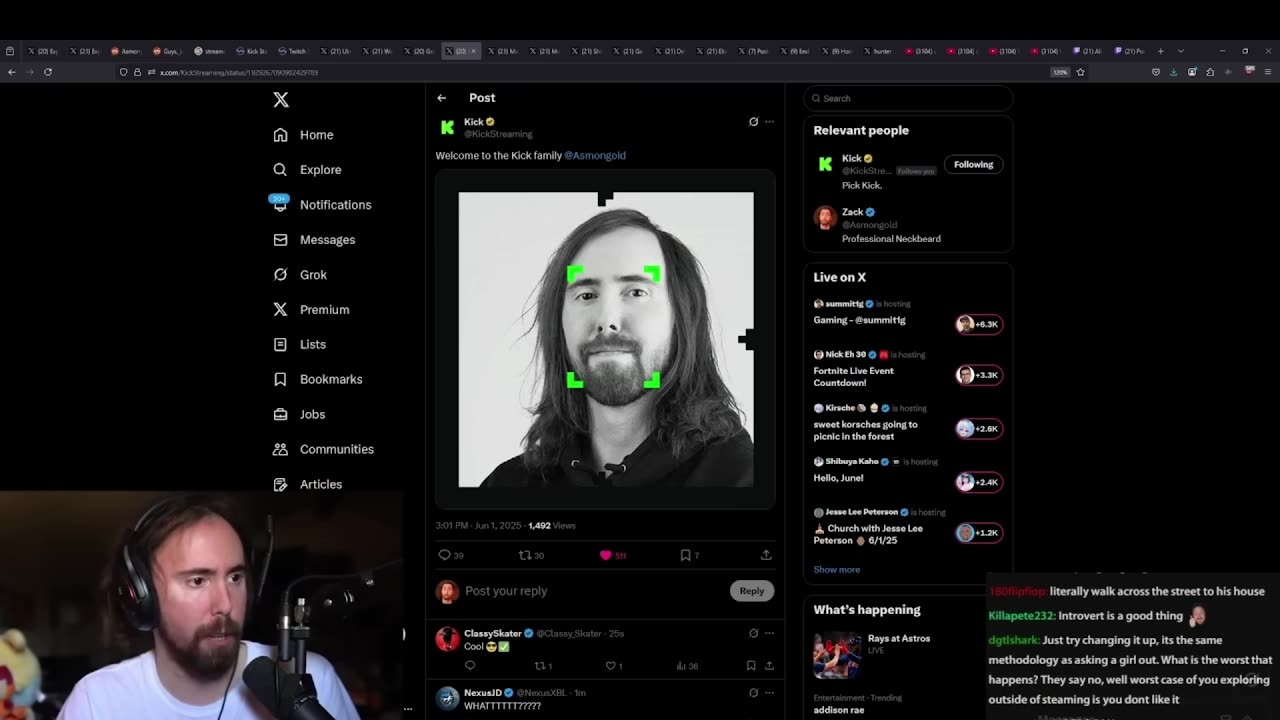Click the Grok icon on ClassySkater's reply
This screenshot has height=720, width=1280.
(753, 633)
